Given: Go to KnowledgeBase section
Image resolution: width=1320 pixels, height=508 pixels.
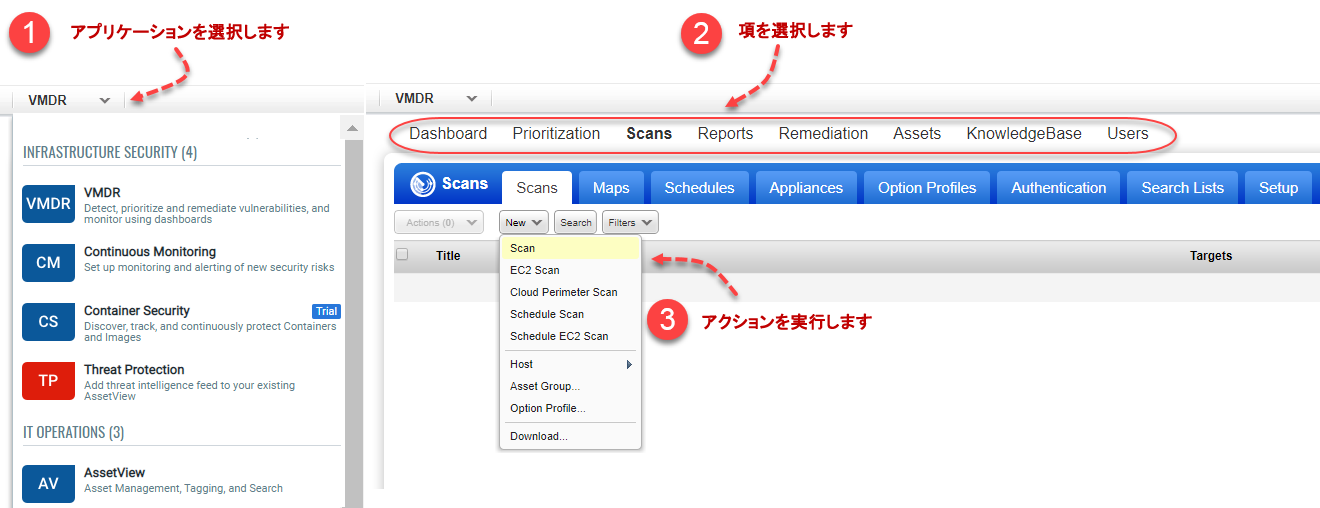Looking at the screenshot, I should tap(1024, 133).
